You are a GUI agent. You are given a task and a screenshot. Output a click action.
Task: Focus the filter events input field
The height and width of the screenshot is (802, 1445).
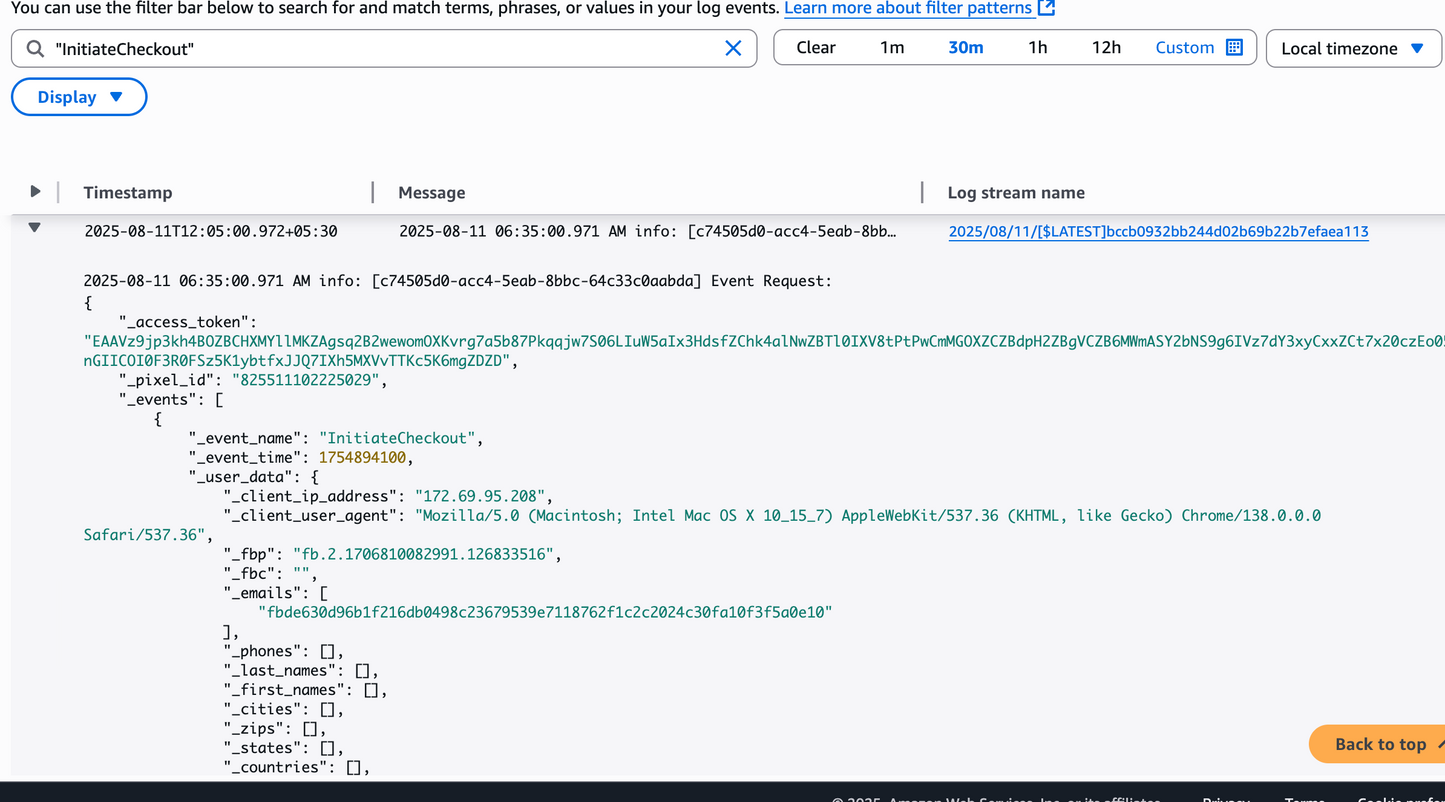[x=380, y=49]
